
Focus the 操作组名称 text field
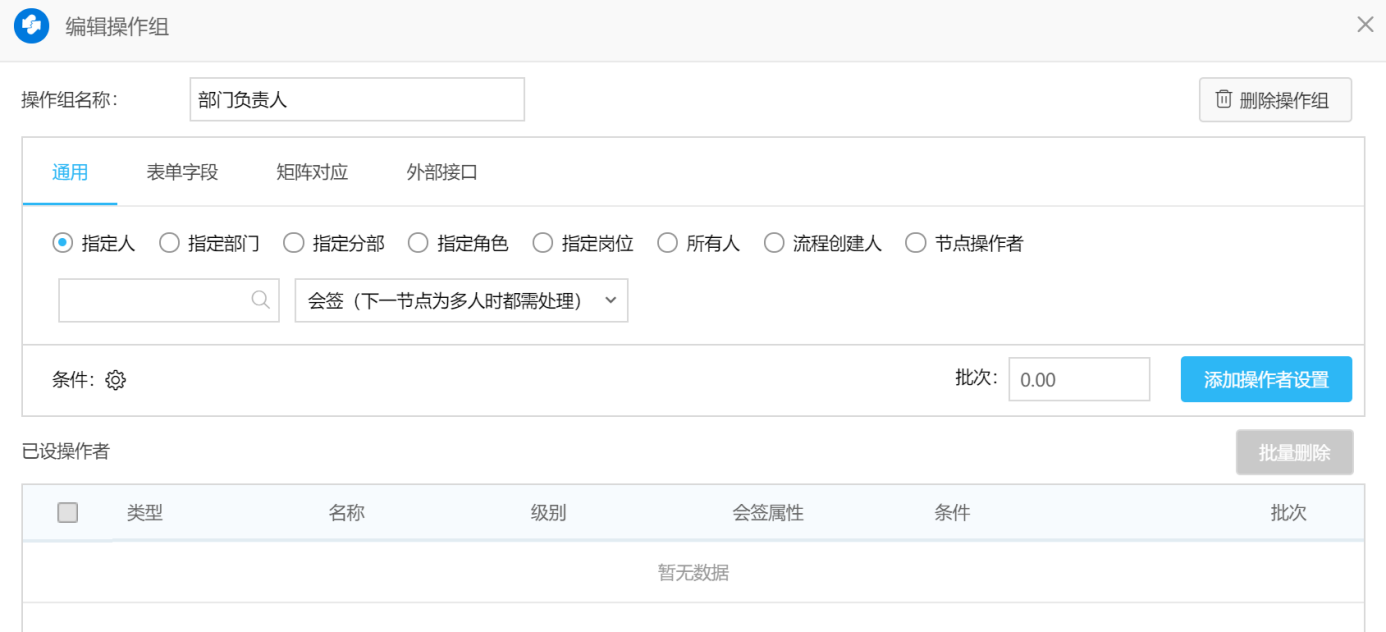coord(357,100)
